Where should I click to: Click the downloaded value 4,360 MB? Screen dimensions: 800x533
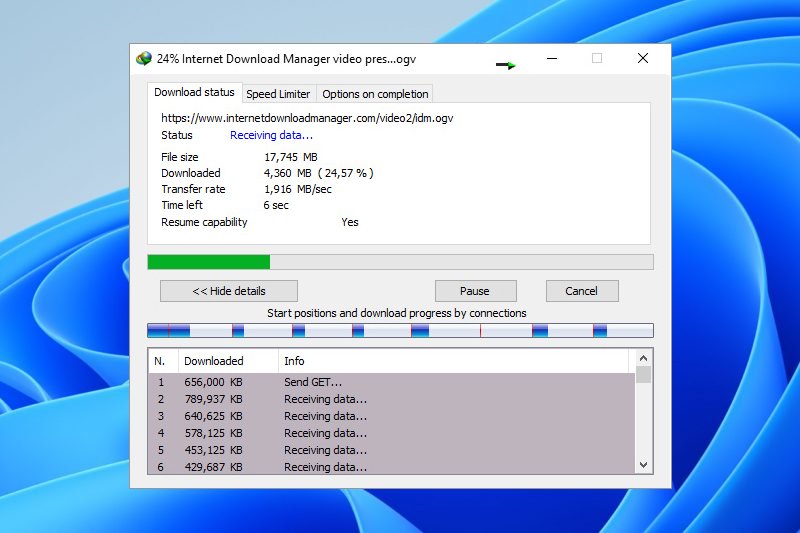(287, 173)
